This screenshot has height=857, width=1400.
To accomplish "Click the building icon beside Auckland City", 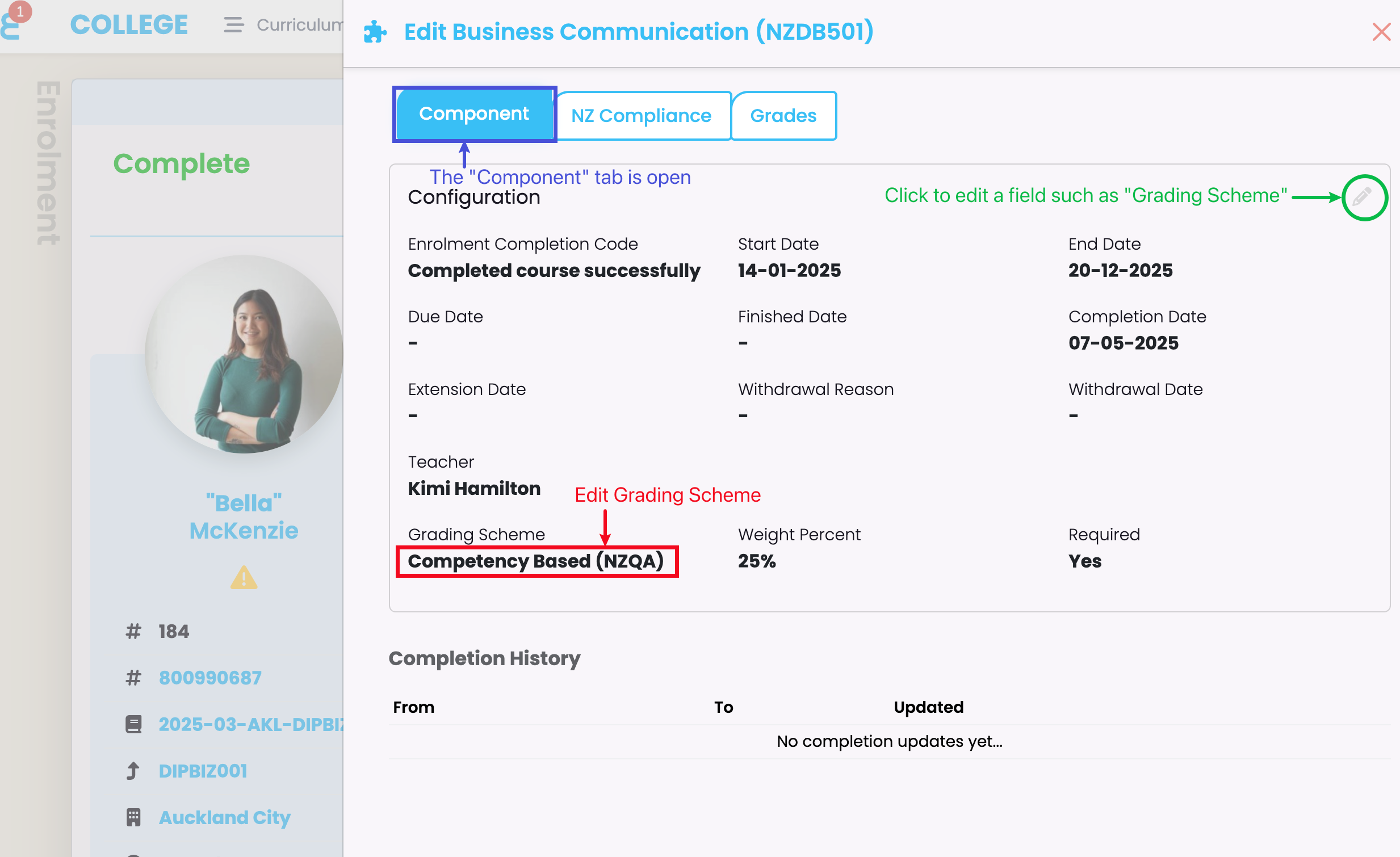I will click(x=133, y=817).
